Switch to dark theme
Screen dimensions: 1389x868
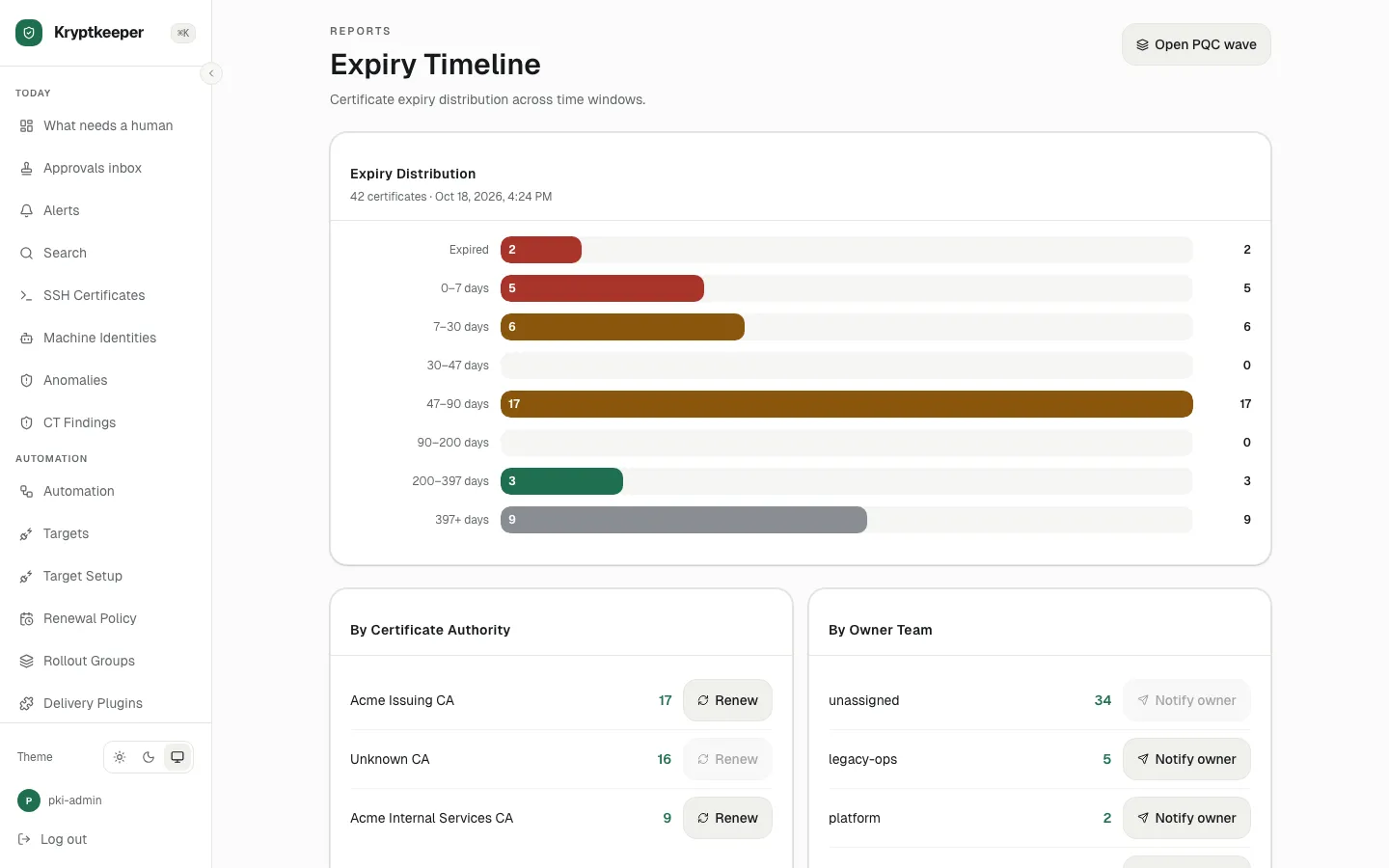click(x=149, y=757)
